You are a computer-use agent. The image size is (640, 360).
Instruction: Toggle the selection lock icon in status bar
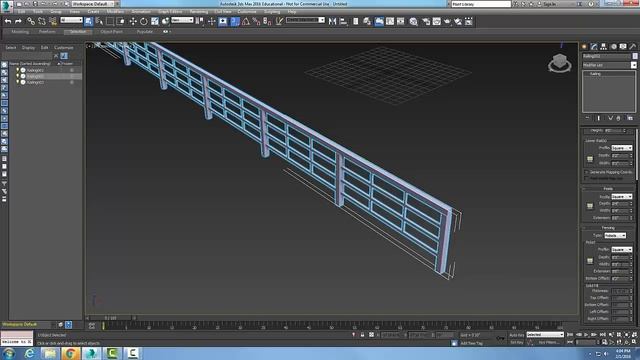[x=362, y=335]
